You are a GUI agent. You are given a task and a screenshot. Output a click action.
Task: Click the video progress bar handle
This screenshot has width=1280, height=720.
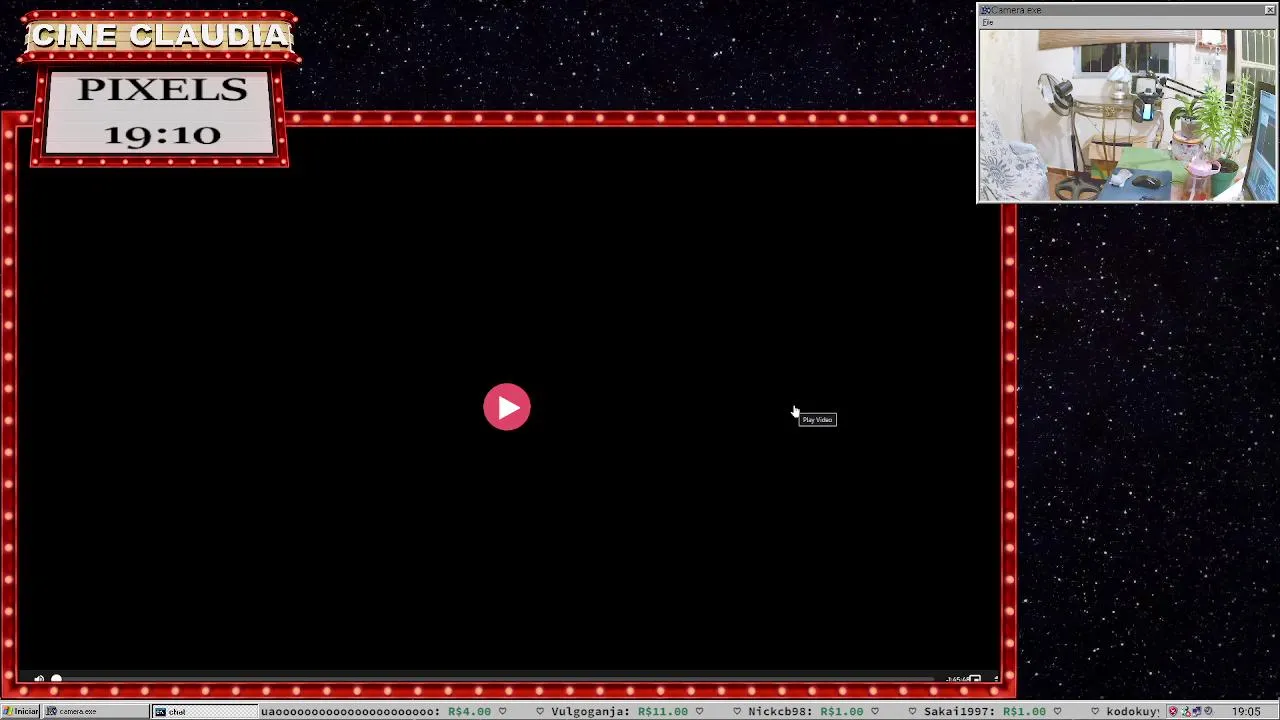pyautogui.click(x=56, y=679)
